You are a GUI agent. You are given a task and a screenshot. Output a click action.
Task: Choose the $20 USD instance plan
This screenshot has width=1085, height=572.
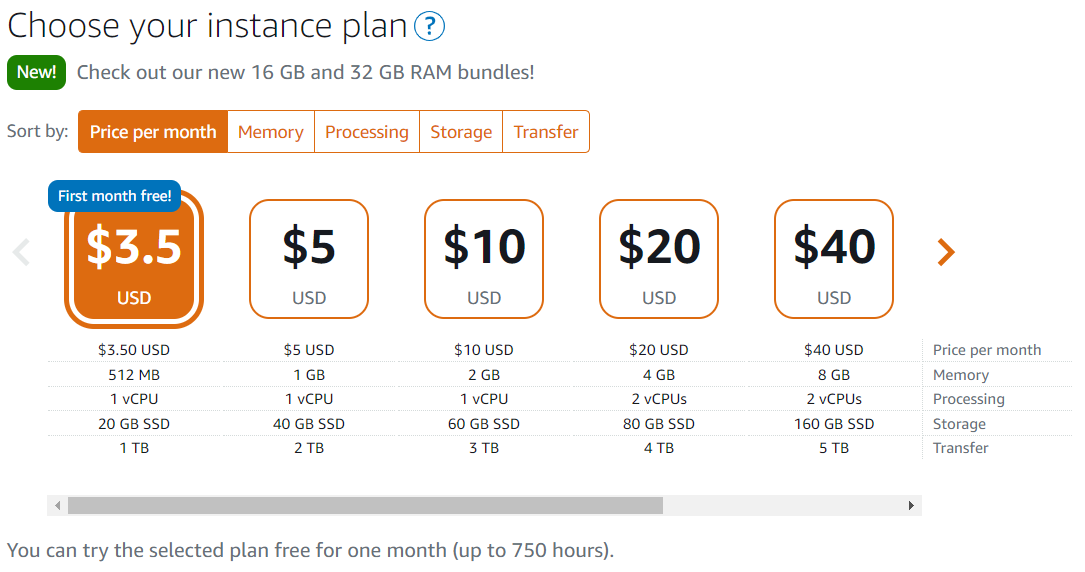click(x=659, y=259)
